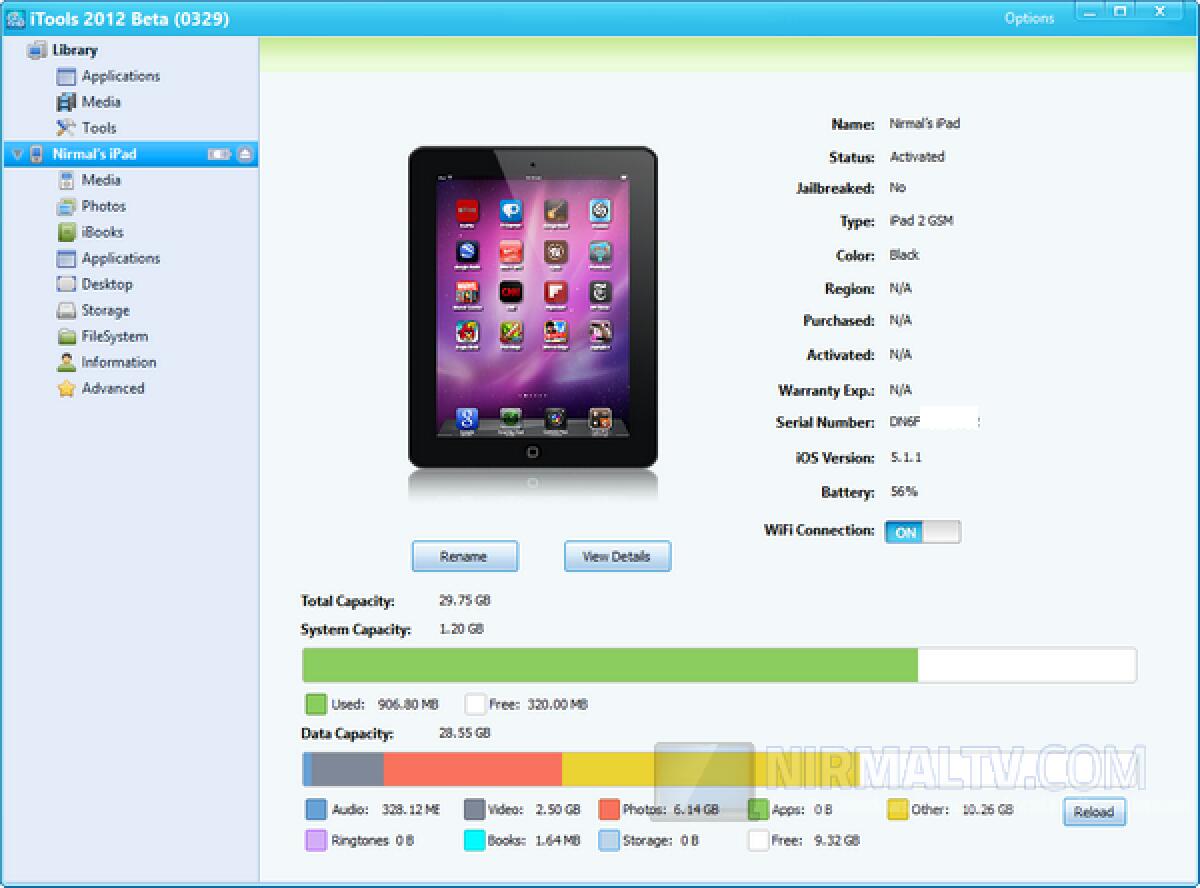1200x888 pixels.
Task: Select the Nirmal's iPad entry in sidebar
Action: (110, 154)
